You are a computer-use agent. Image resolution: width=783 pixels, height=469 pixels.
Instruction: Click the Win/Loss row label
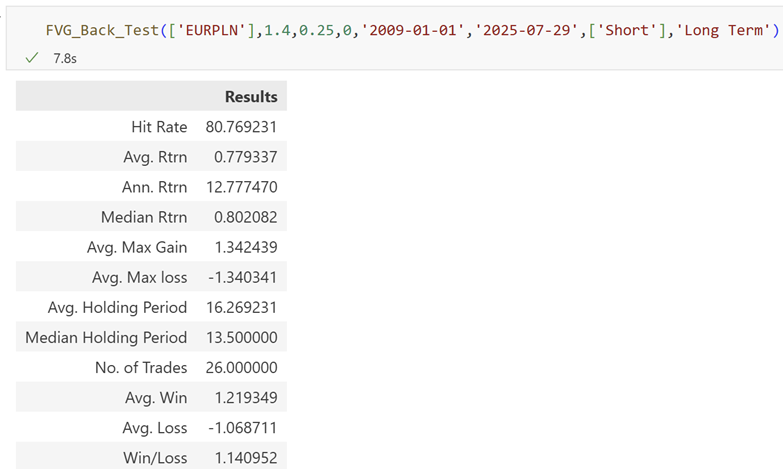click(155, 458)
